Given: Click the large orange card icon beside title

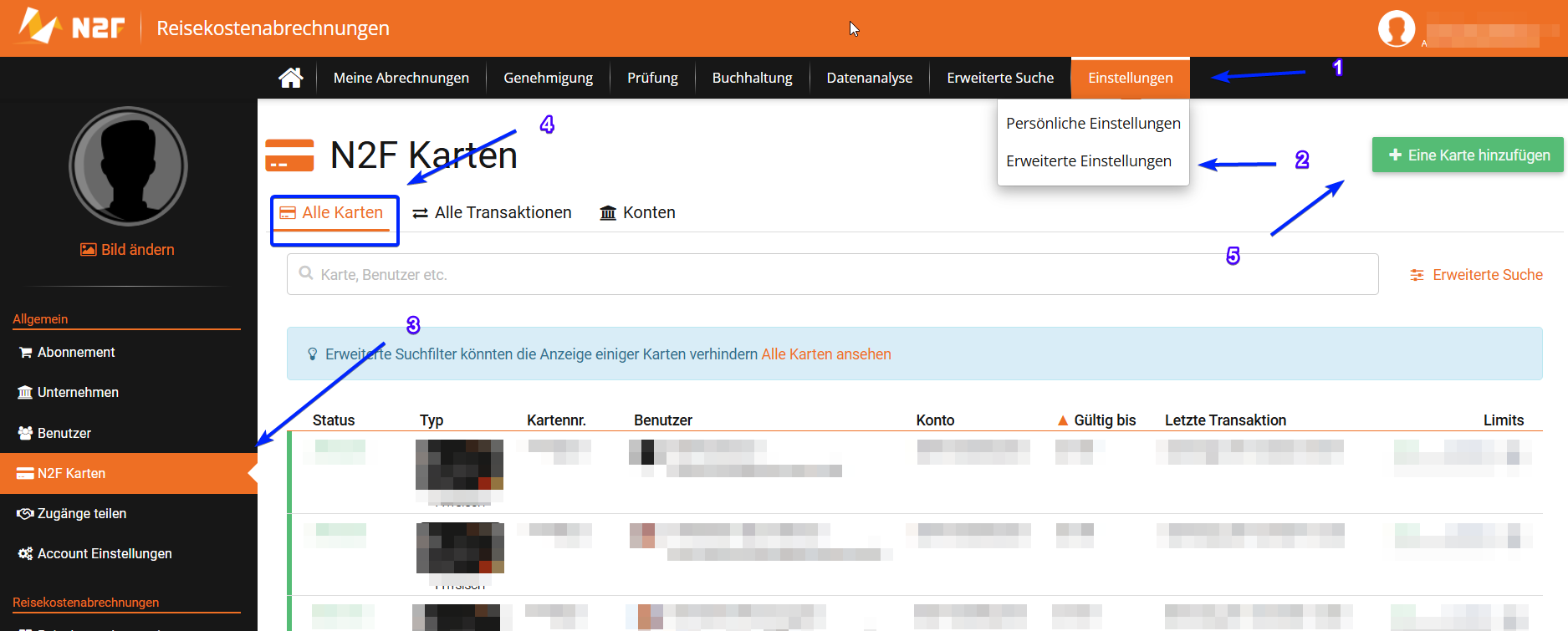Looking at the screenshot, I should pos(289,155).
